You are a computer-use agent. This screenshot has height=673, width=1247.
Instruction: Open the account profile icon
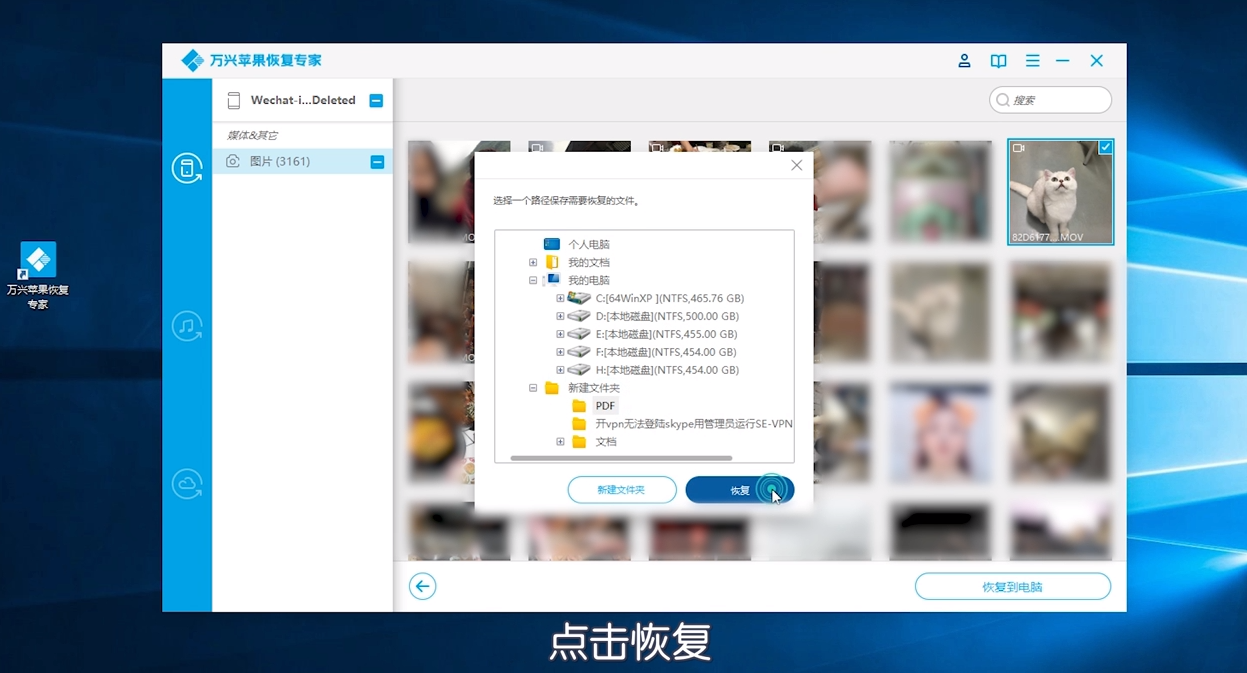(964, 60)
